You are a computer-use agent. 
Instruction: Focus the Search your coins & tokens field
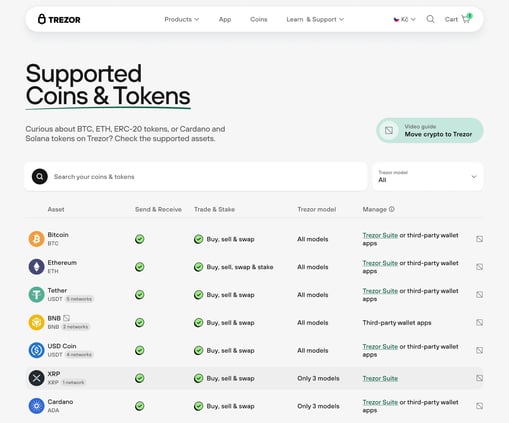coord(196,177)
